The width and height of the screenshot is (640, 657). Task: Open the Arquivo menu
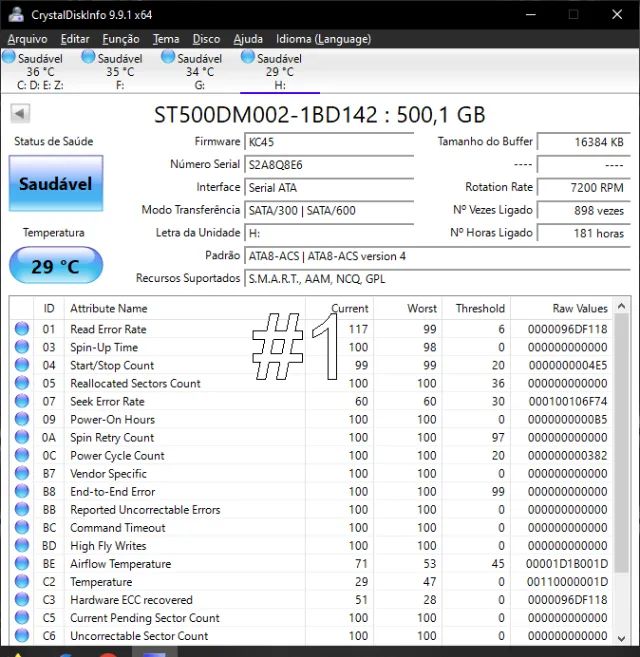pyautogui.click(x=27, y=39)
